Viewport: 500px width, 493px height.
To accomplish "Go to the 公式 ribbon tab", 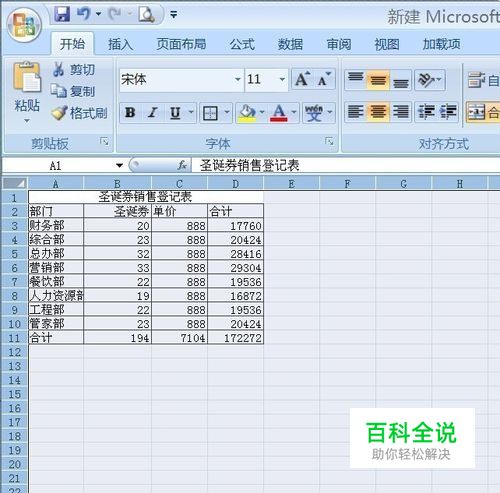I will [242, 44].
